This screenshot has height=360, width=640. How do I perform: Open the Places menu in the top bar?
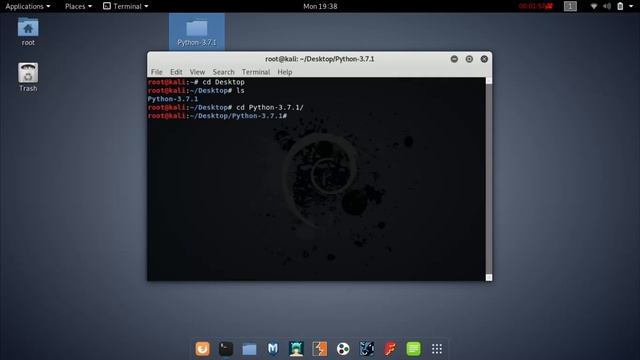point(78,6)
